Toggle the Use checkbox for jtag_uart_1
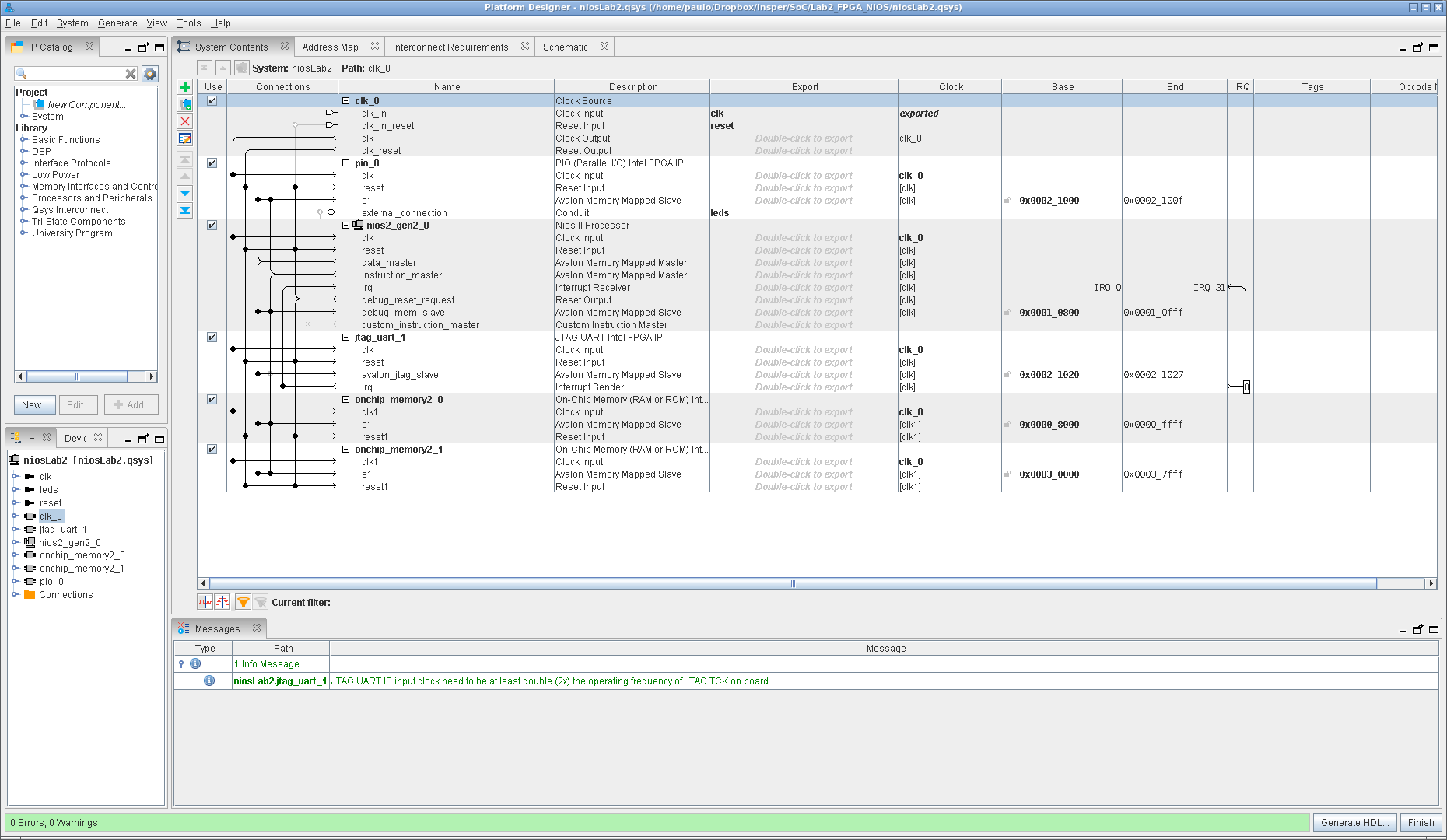 pyautogui.click(x=212, y=338)
